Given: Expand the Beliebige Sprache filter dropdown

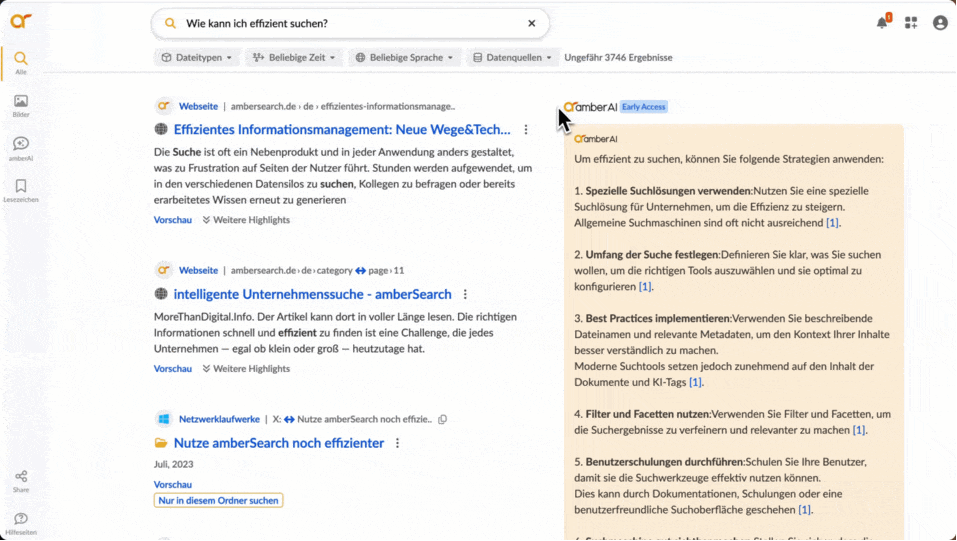Looking at the screenshot, I should [x=405, y=57].
